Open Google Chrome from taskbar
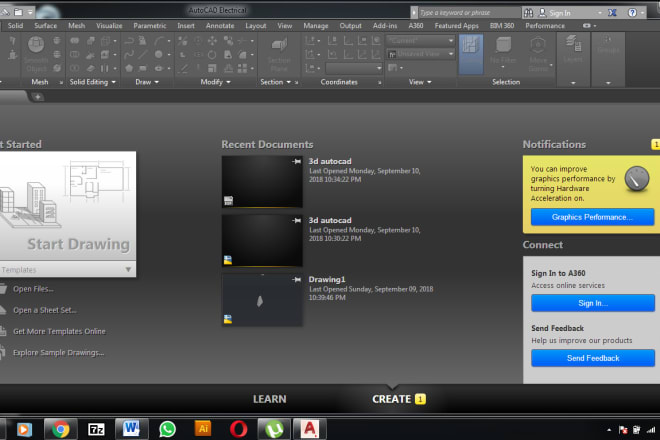The image size is (660, 440). click(x=61, y=429)
